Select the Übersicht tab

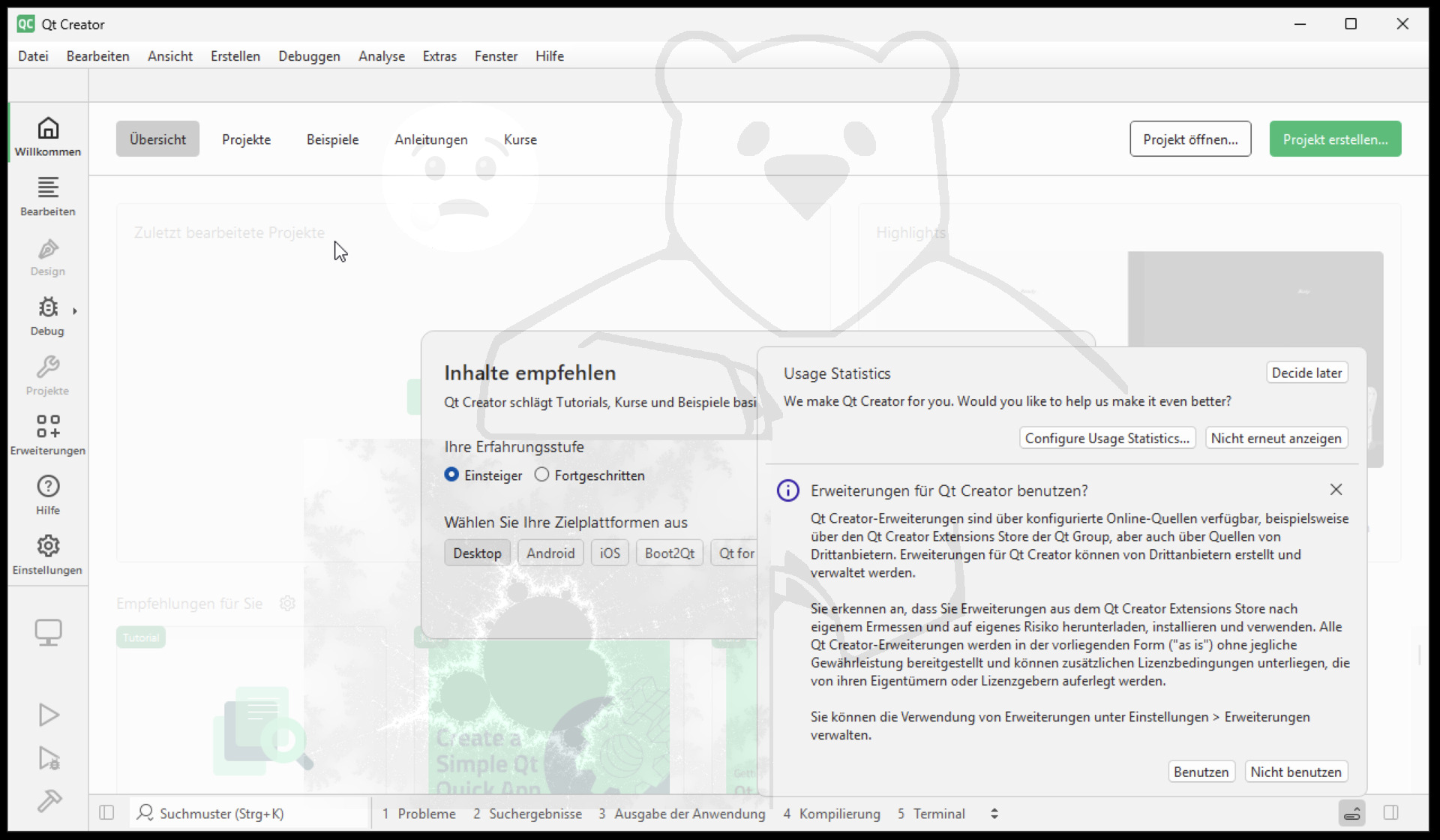157,139
